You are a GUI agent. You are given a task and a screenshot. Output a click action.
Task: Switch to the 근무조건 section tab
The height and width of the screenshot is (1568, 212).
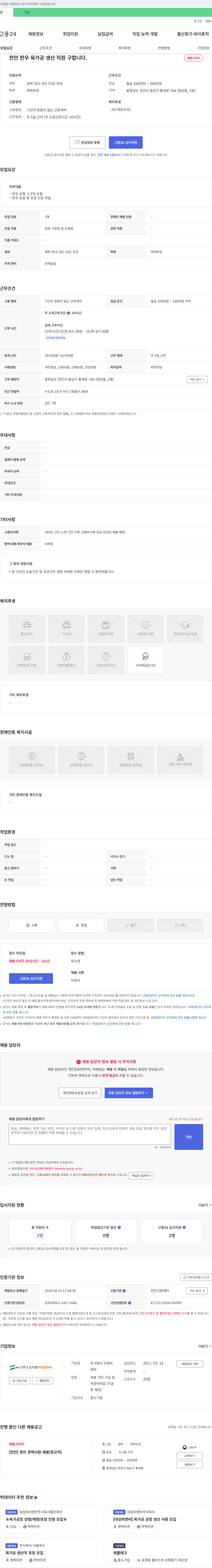pos(46,48)
